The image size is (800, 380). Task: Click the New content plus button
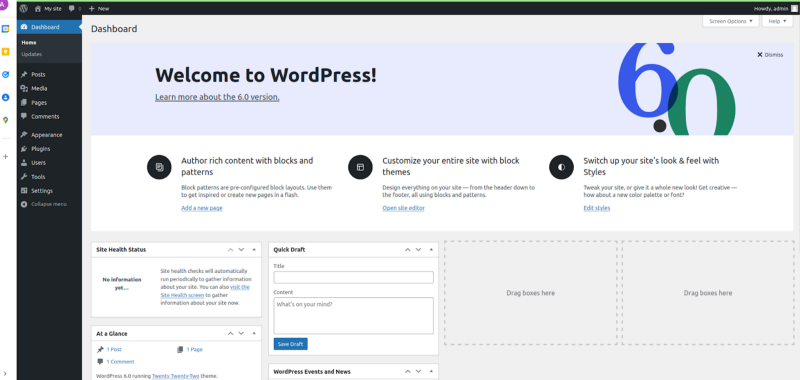[x=99, y=9]
